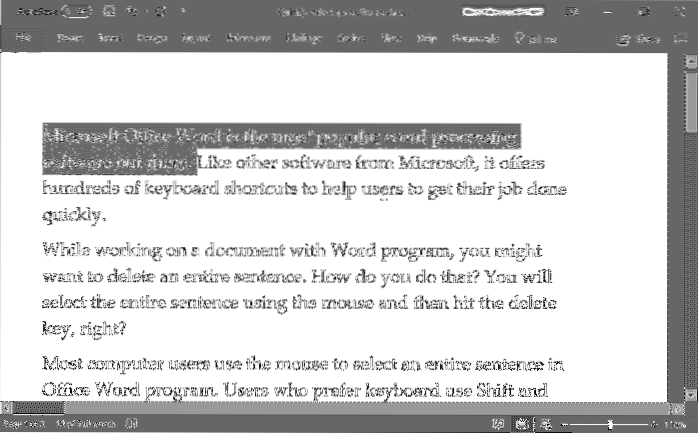Click the word count in status bar

click(x=85, y=424)
